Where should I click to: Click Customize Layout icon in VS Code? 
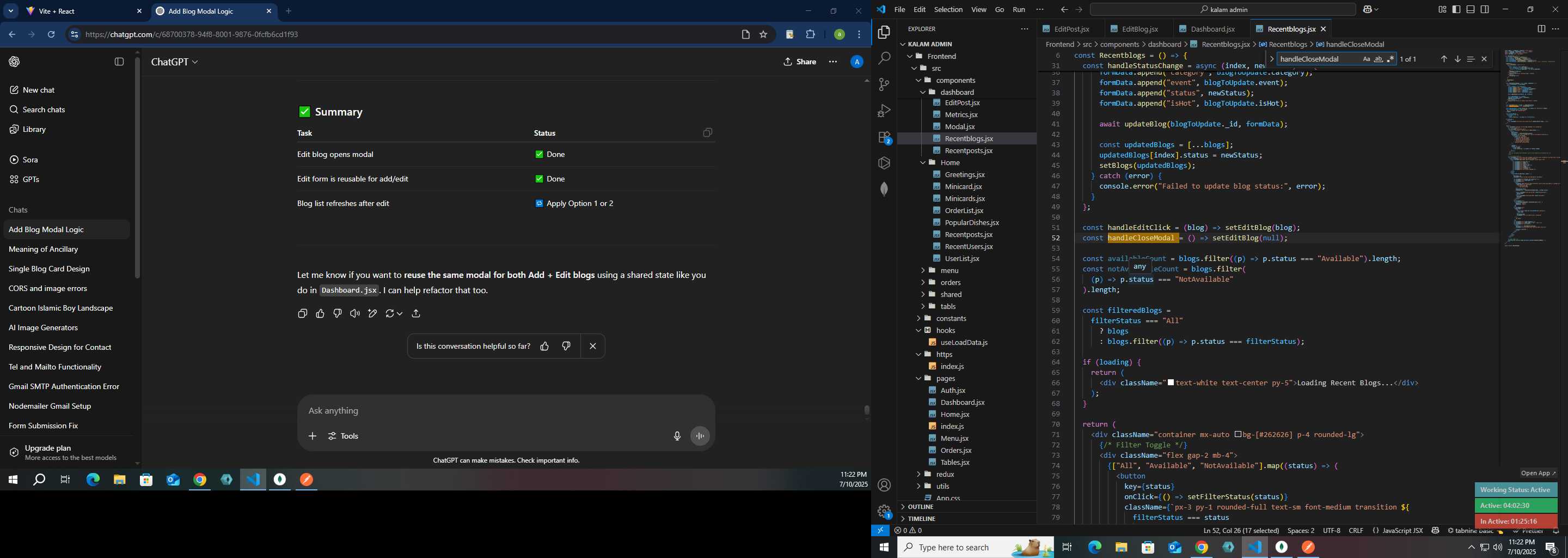click(1443, 10)
